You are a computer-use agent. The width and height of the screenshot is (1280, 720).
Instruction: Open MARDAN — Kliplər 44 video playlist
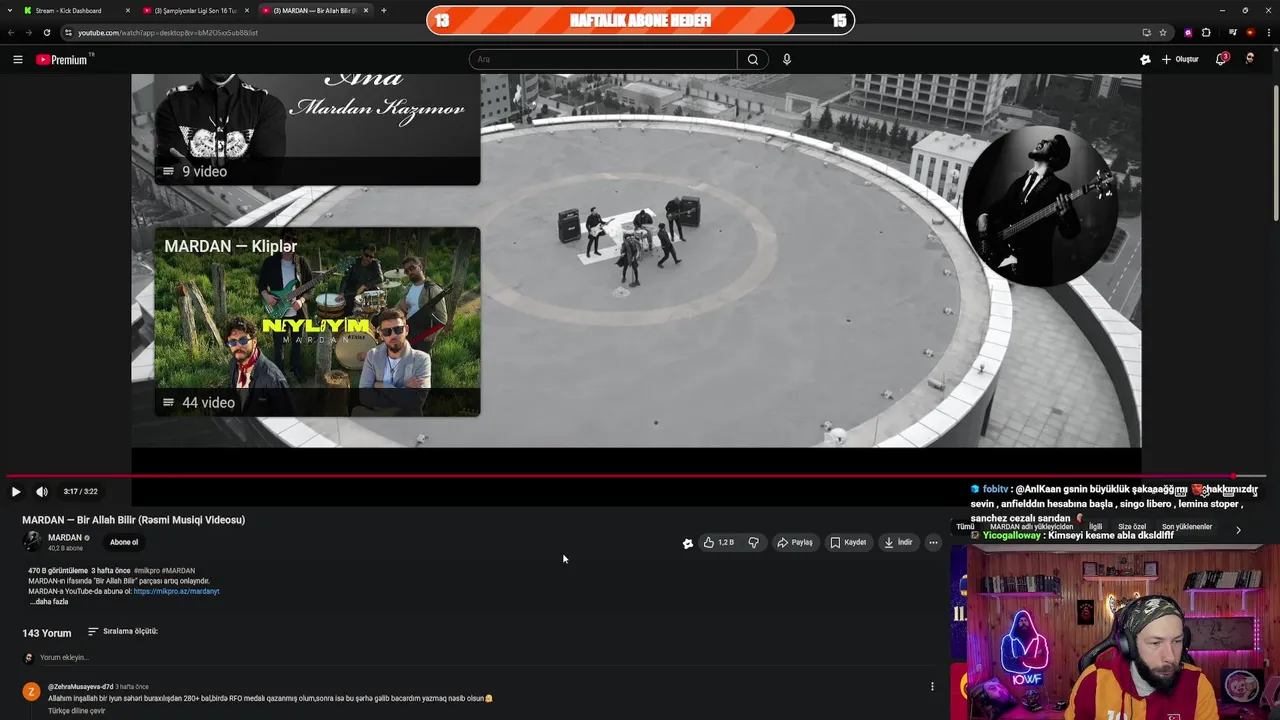coord(317,322)
